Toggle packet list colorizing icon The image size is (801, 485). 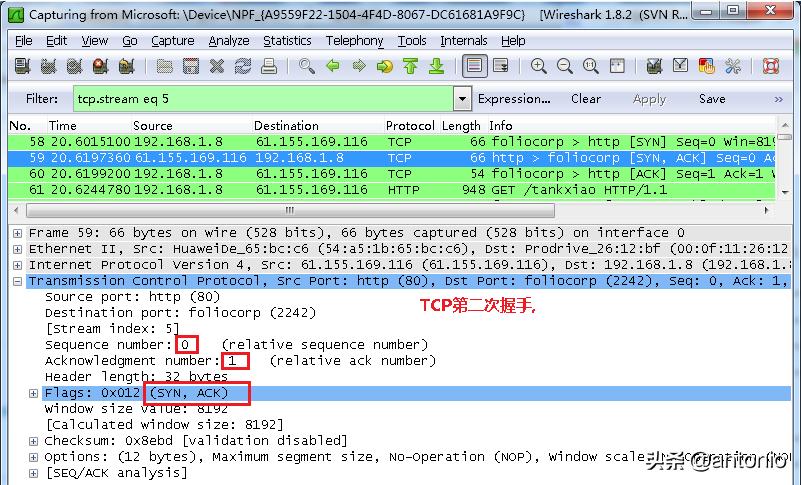coord(475,66)
